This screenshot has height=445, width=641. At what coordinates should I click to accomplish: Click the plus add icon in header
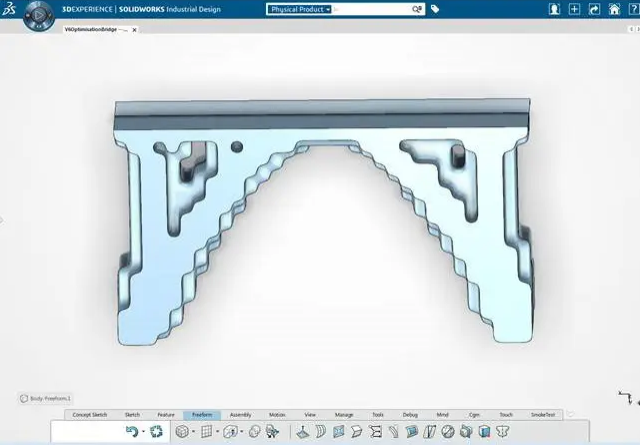coord(574,9)
